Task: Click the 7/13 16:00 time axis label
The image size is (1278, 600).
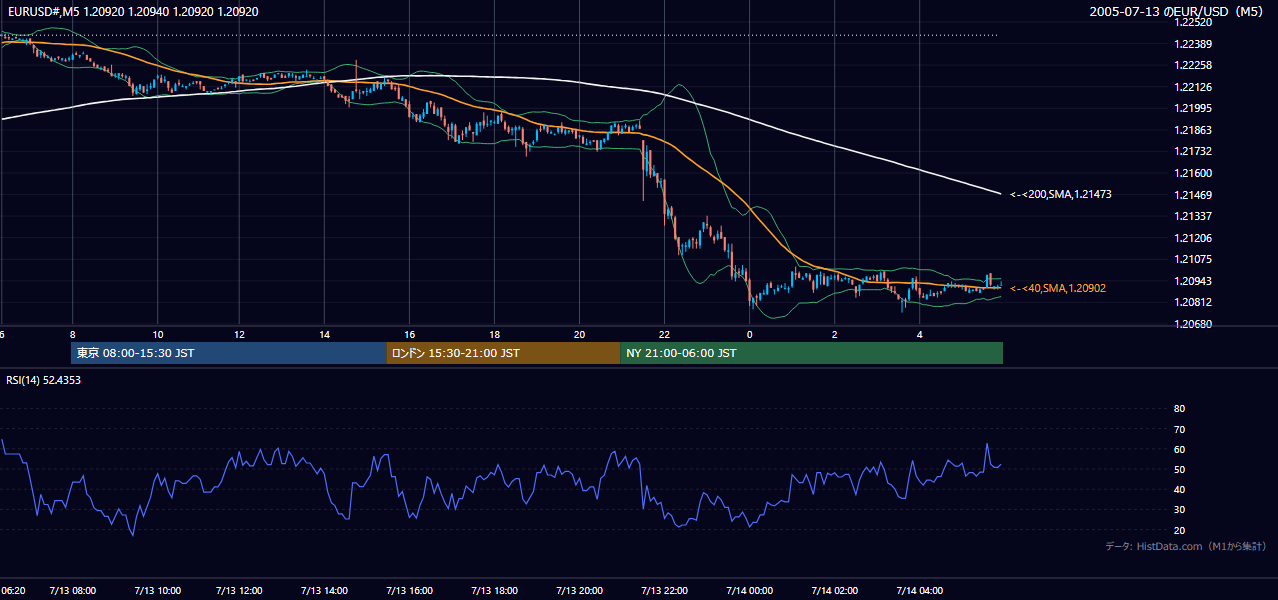Action: 409,591
